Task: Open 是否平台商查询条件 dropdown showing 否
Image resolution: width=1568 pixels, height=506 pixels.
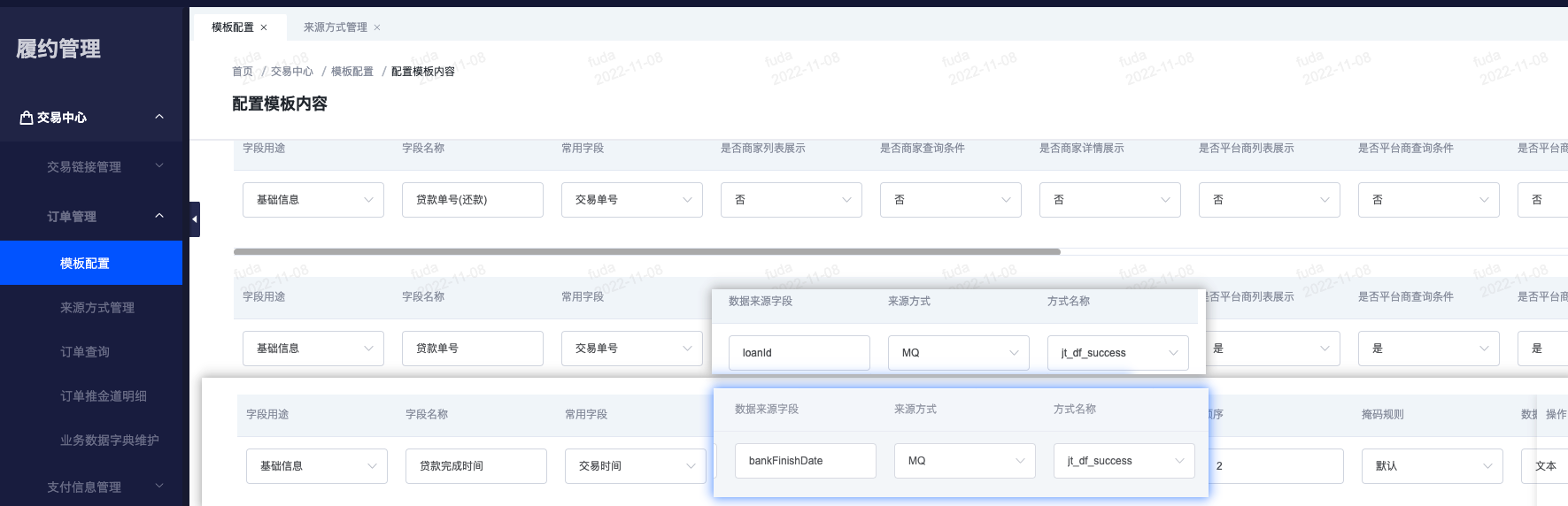Action: point(1429,200)
